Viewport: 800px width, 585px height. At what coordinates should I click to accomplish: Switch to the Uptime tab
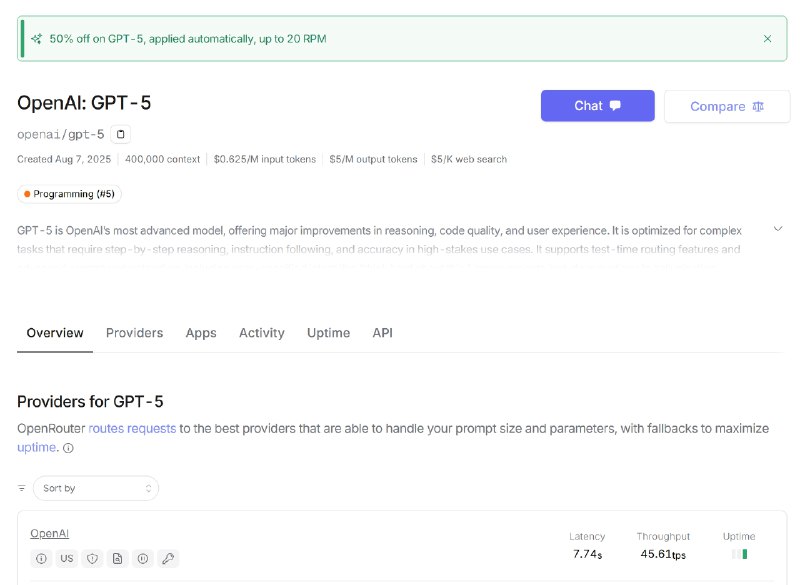tap(328, 333)
